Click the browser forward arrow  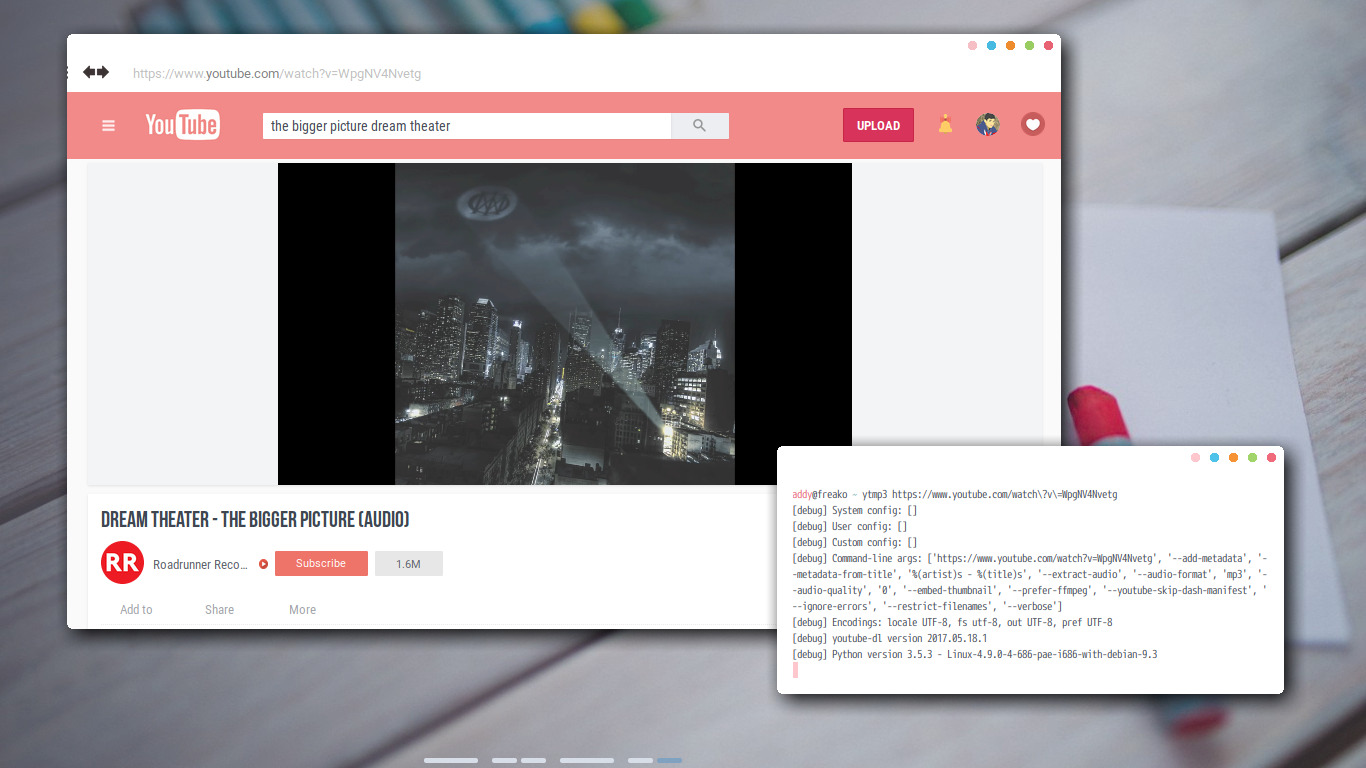click(x=102, y=72)
